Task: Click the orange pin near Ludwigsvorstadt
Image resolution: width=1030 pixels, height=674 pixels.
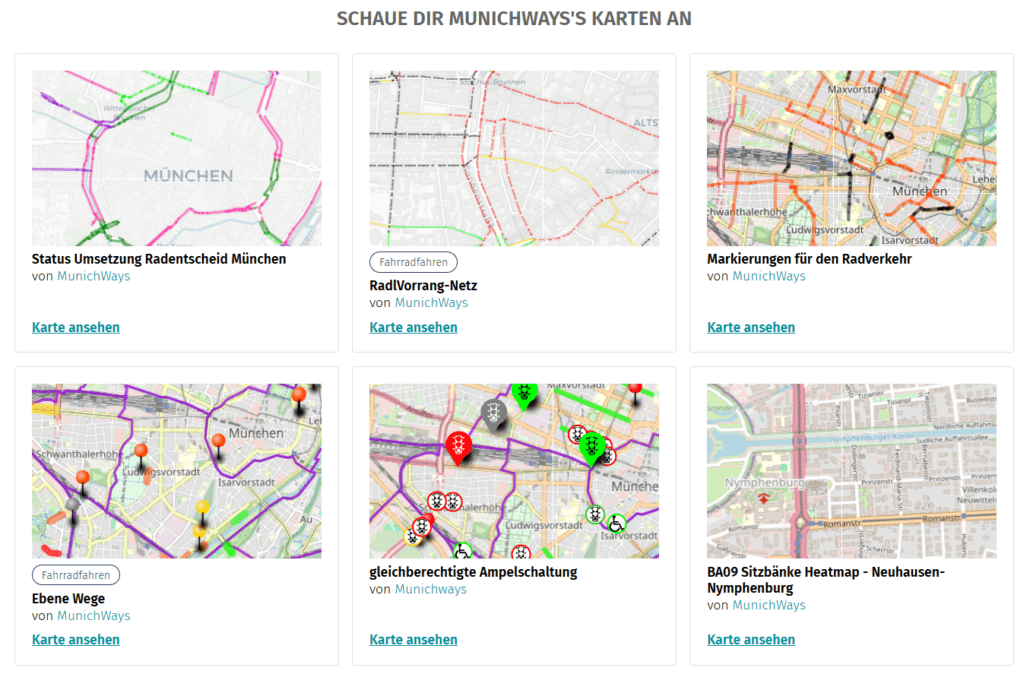Action: (x=142, y=451)
